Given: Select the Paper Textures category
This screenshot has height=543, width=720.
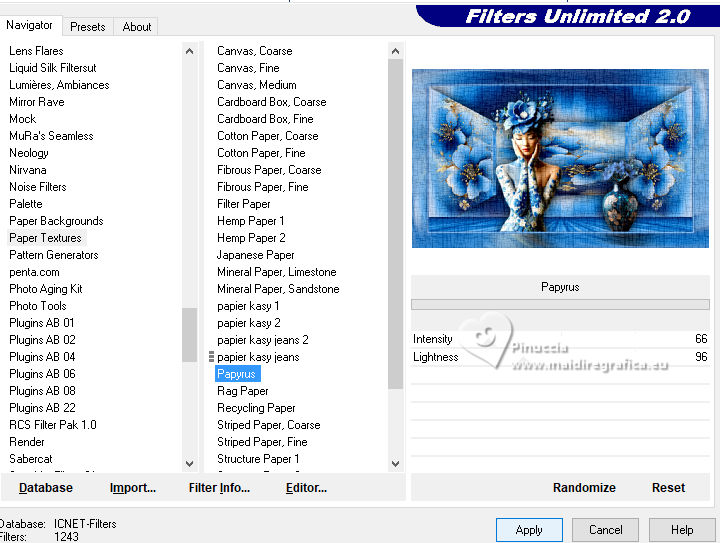Looking at the screenshot, I should (45, 238).
